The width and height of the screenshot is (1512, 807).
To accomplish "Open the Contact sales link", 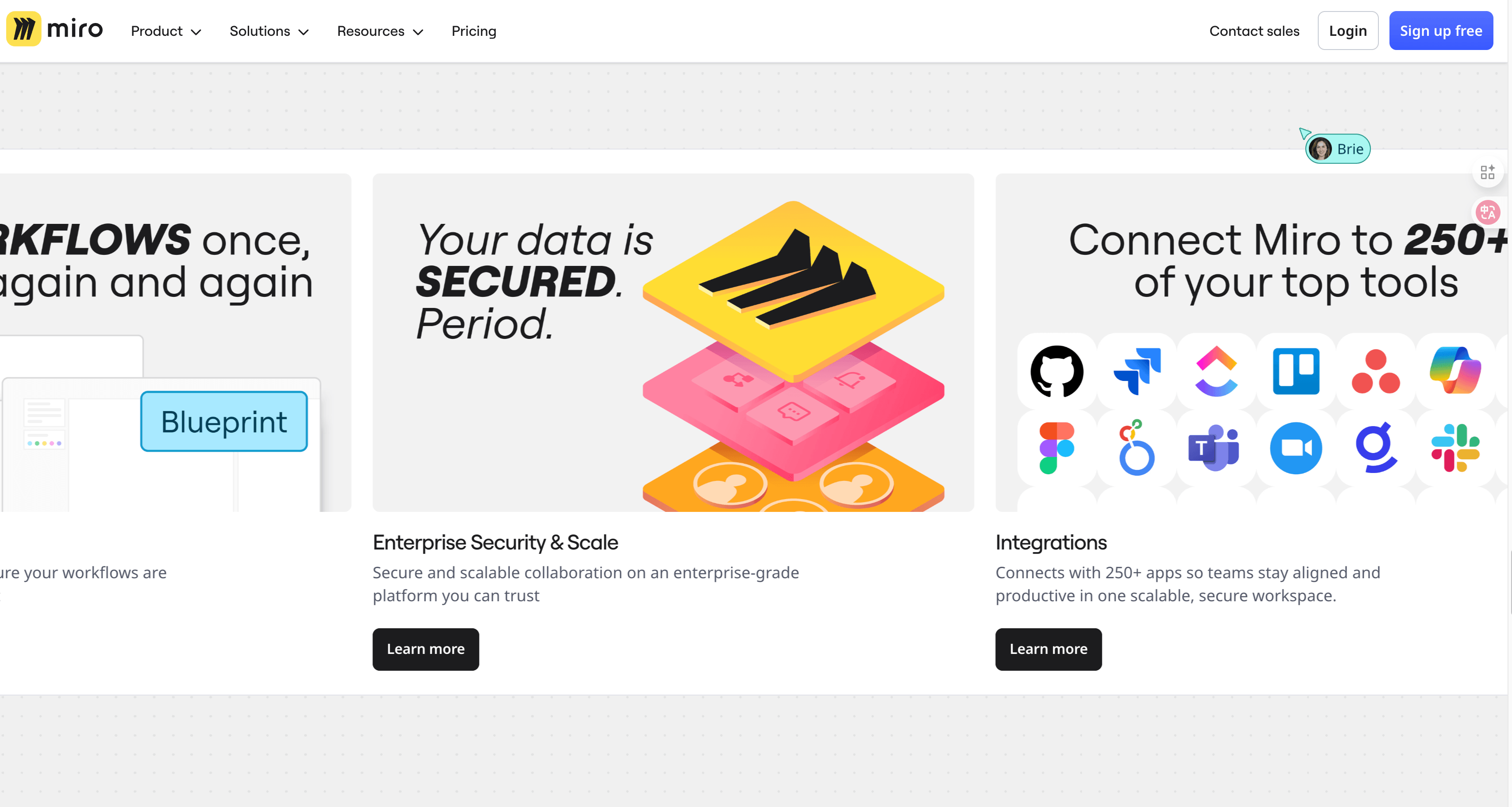I will click(1255, 31).
